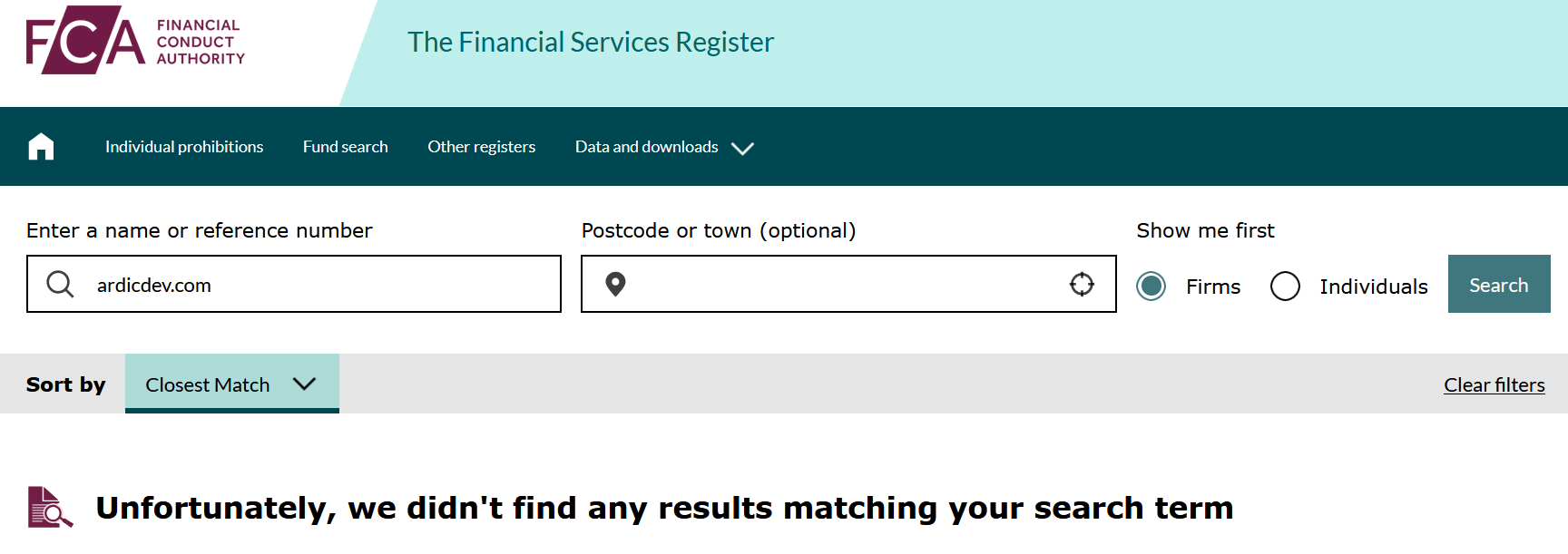The image size is (1568, 554).
Task: Open the home icon in navigation bar
Action: pyautogui.click(x=41, y=146)
